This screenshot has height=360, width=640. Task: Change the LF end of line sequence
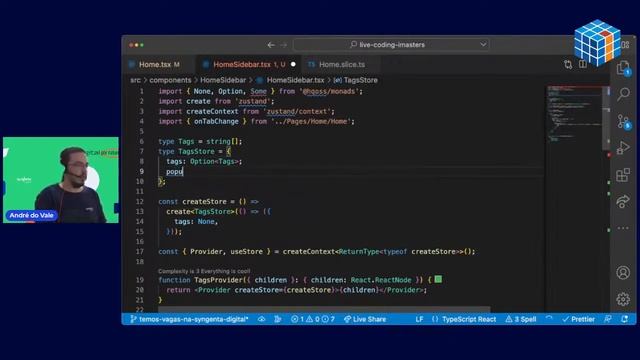pos(419,319)
